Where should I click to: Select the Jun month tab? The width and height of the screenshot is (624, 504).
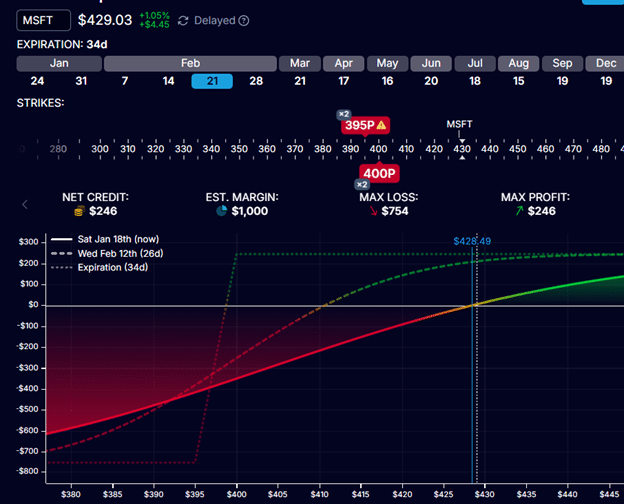tap(431, 64)
